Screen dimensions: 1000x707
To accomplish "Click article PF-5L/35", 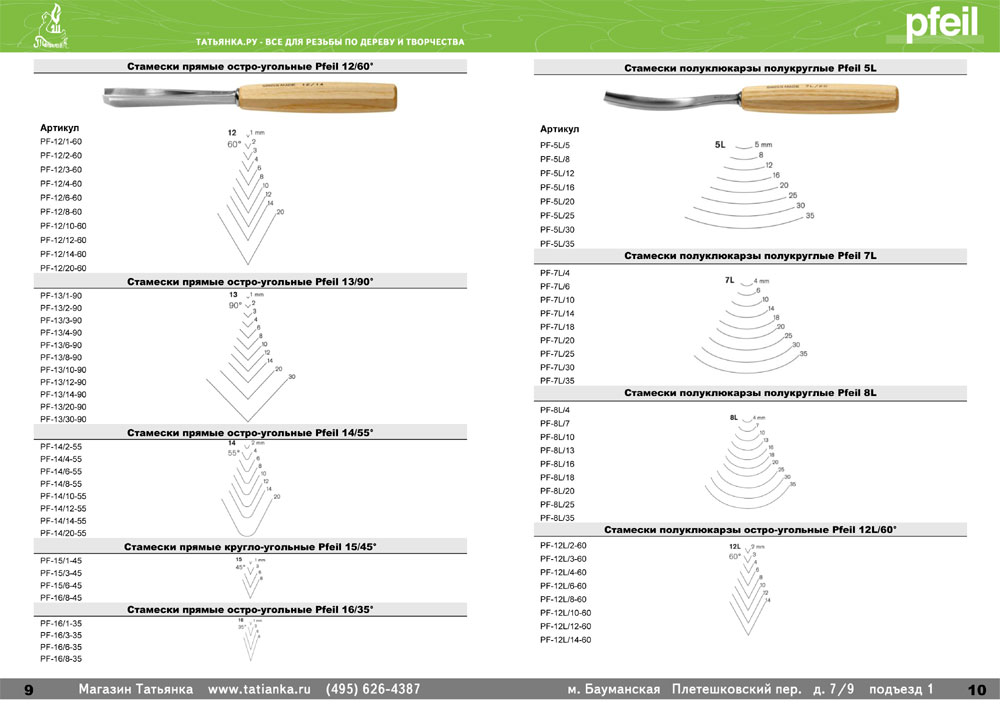I will 557,244.
